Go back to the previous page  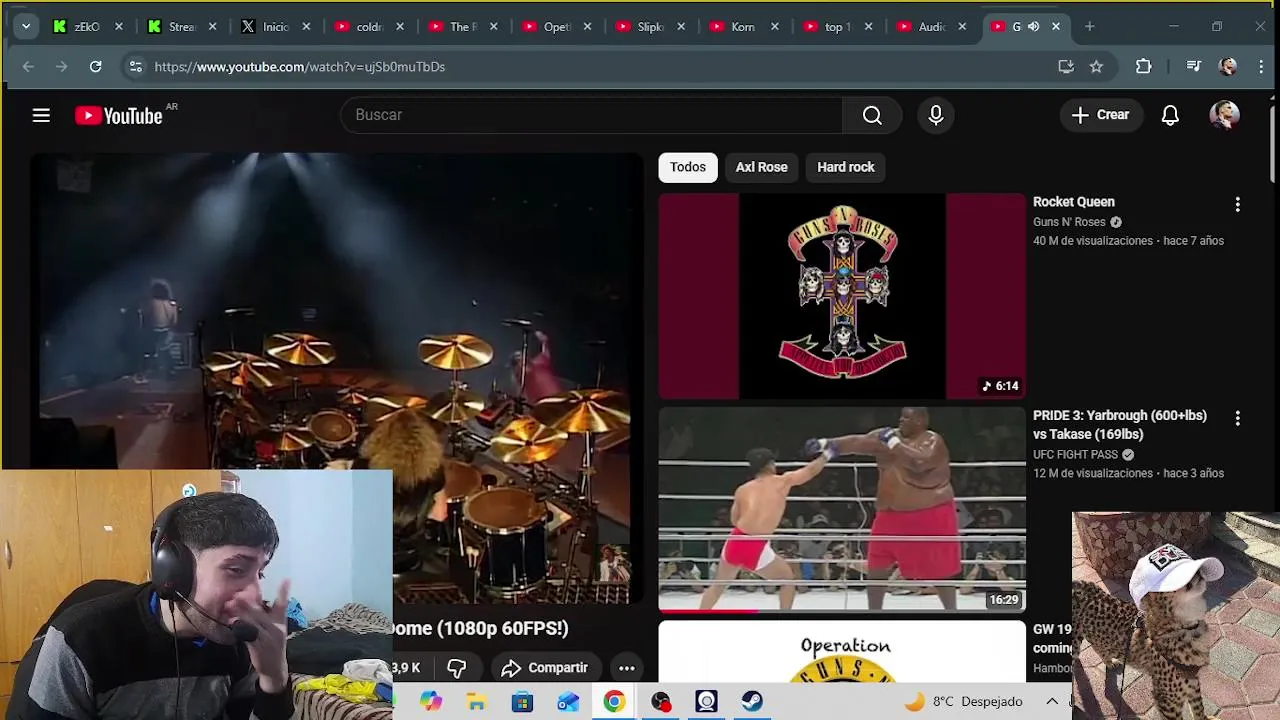click(28, 66)
